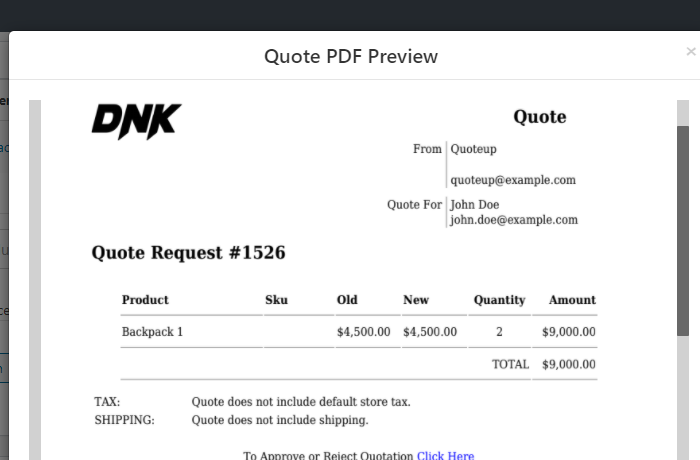Click the Quantity column header

pyautogui.click(x=499, y=300)
